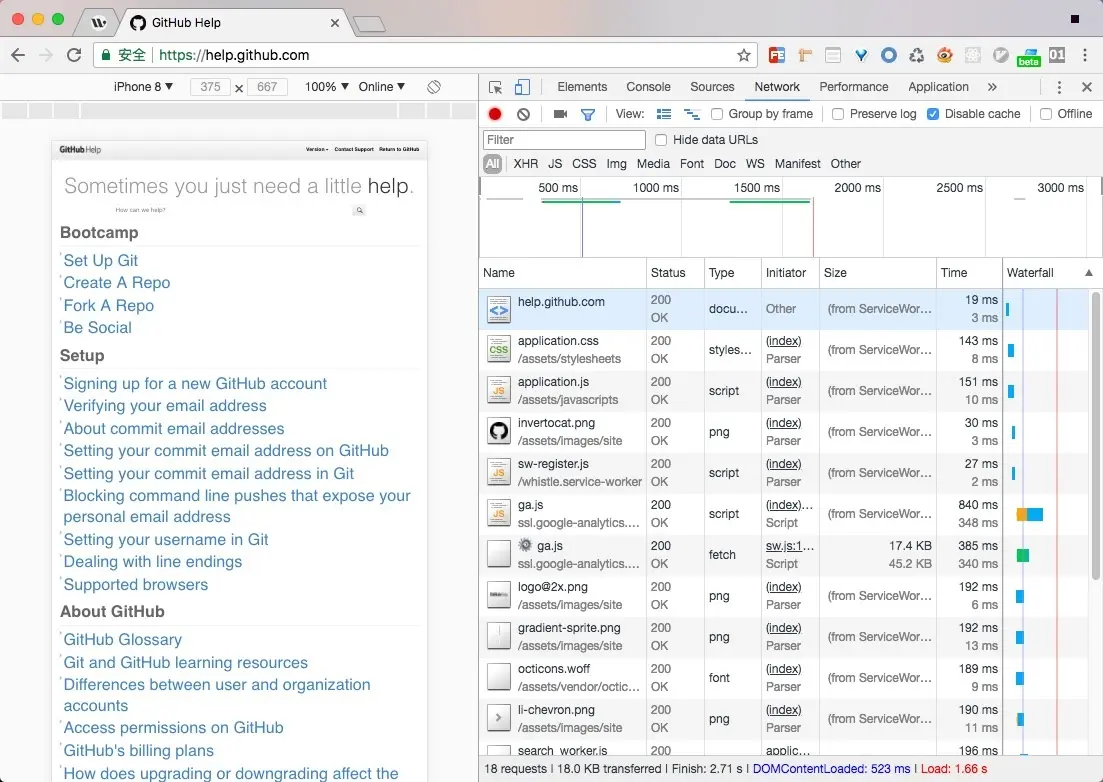1103x782 pixels.
Task: Filter requests by Img
Action: (616, 164)
